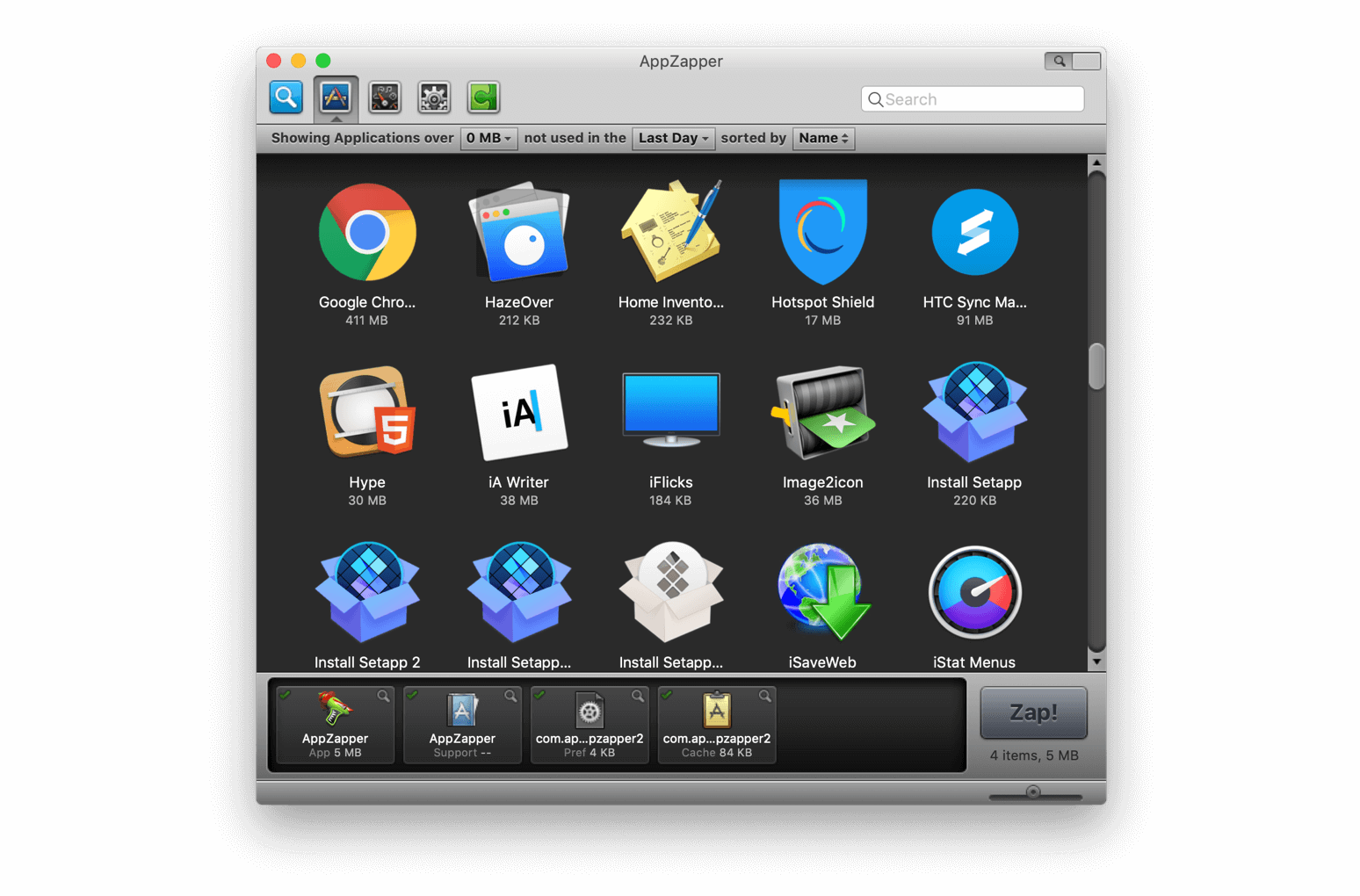Click the vertical scrollbar thumb
This screenshot has width=1360, height=896.
coord(1096,365)
